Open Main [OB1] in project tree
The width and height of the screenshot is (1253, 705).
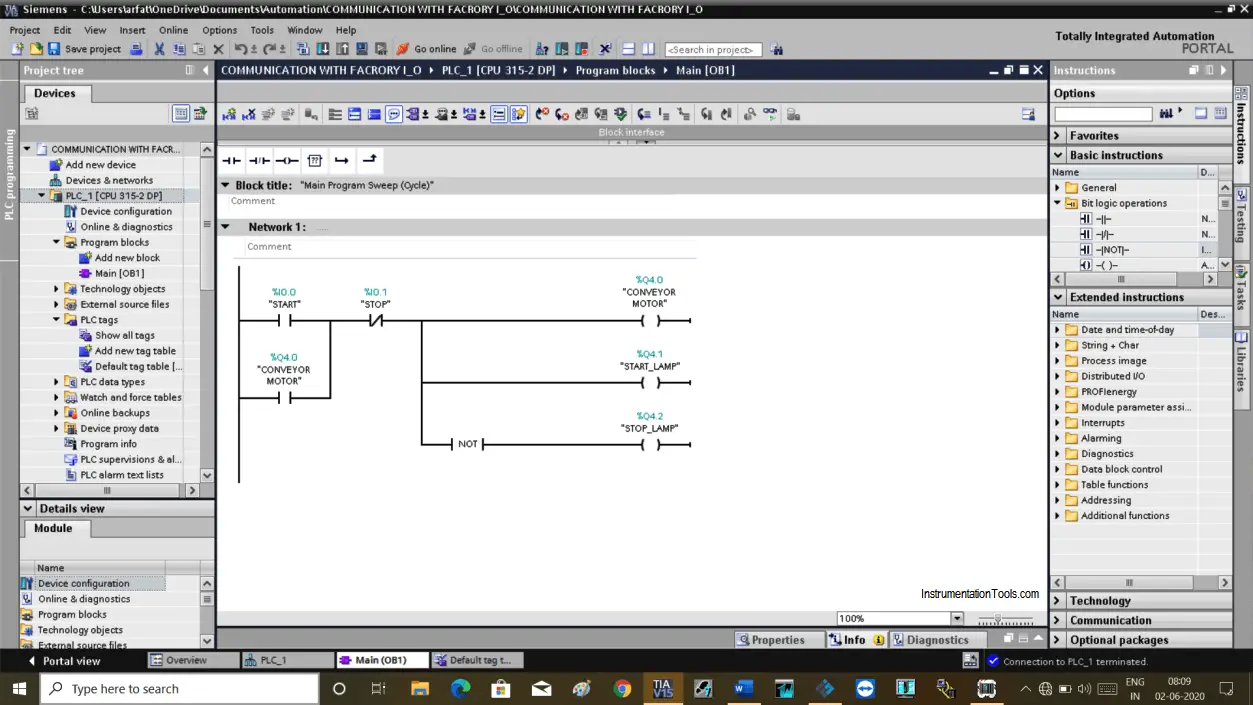pos(119,273)
